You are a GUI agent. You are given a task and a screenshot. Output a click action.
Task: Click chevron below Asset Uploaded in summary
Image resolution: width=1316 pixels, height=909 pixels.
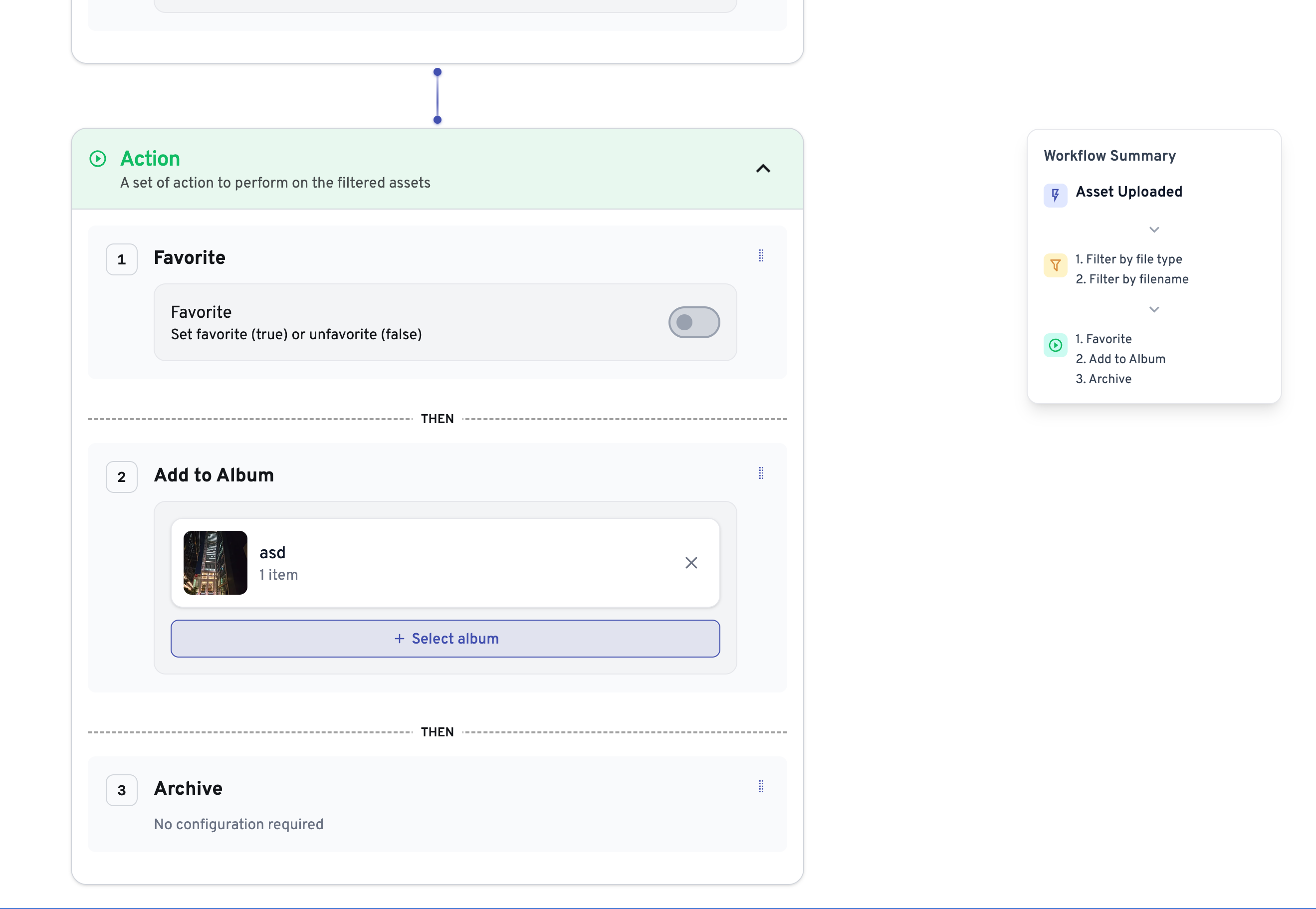pyautogui.click(x=1154, y=230)
